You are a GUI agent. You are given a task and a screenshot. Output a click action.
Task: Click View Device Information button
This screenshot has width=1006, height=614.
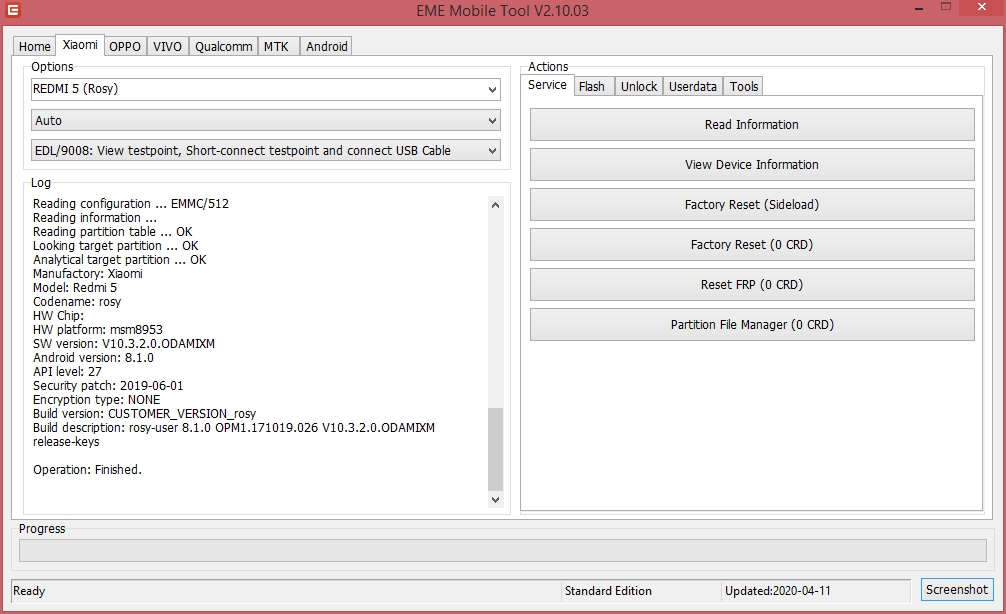(x=752, y=164)
